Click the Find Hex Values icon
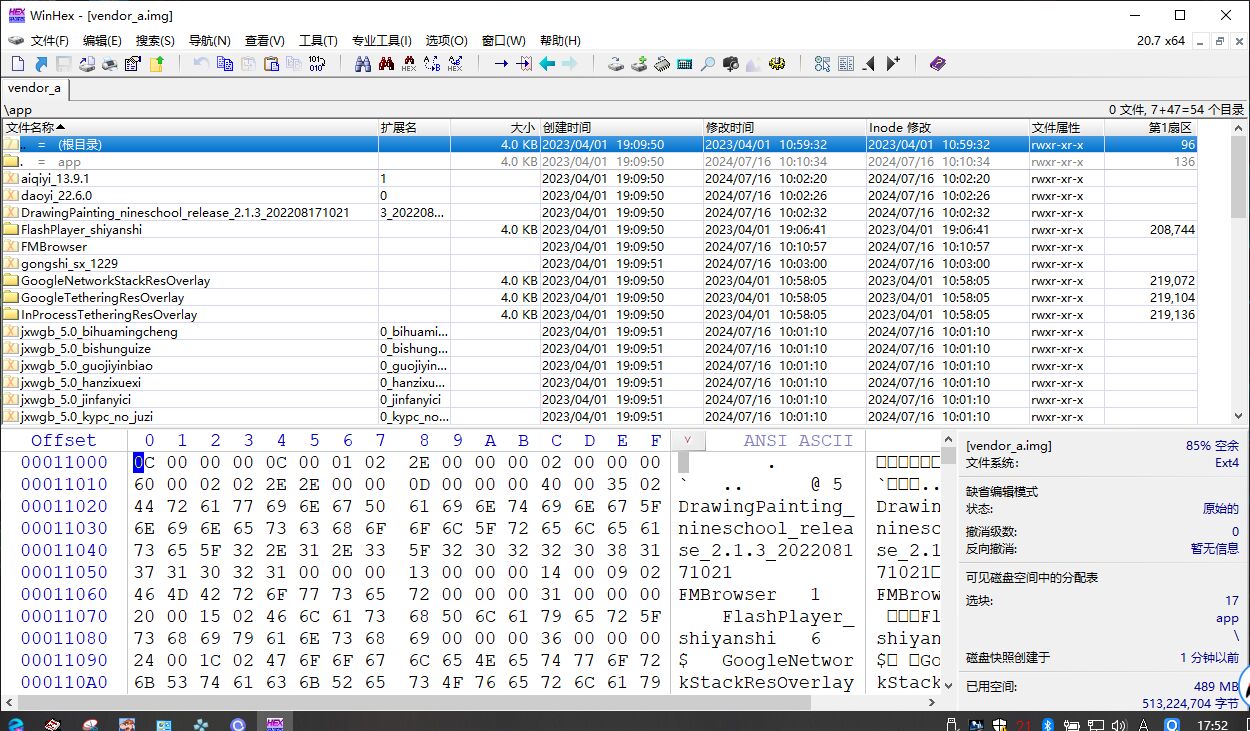The image size is (1250, 731). 408,64
